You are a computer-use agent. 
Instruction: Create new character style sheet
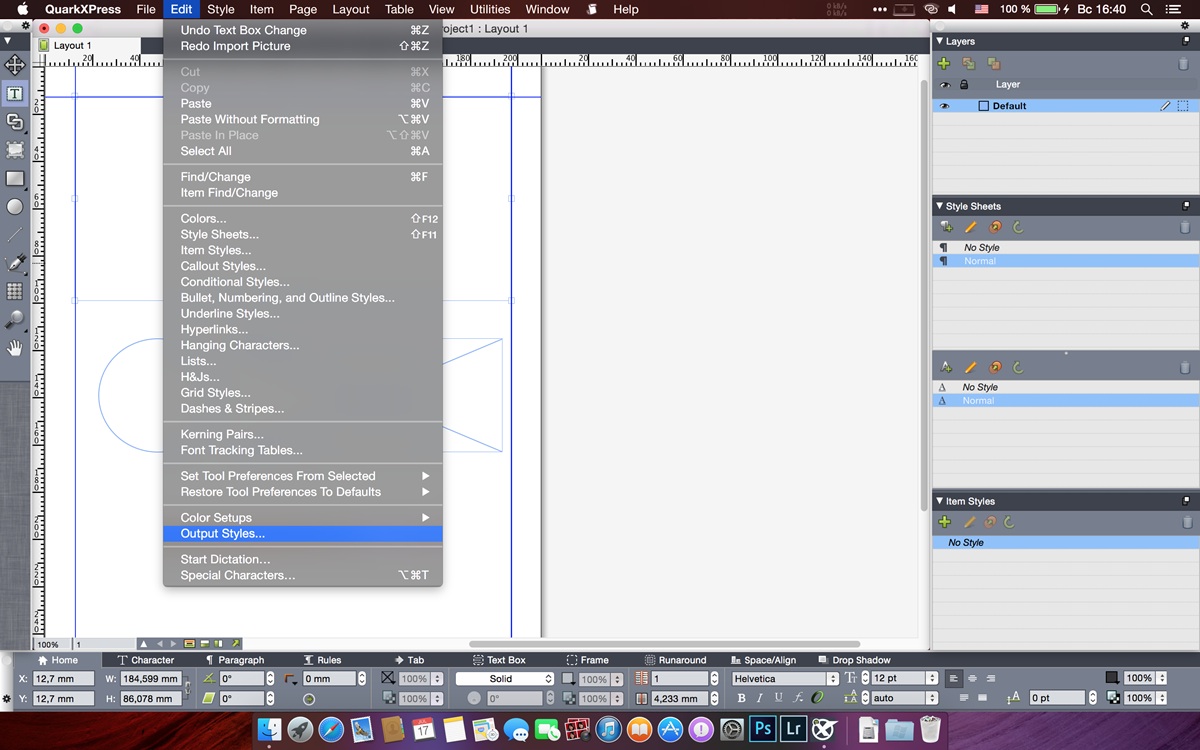(945, 367)
